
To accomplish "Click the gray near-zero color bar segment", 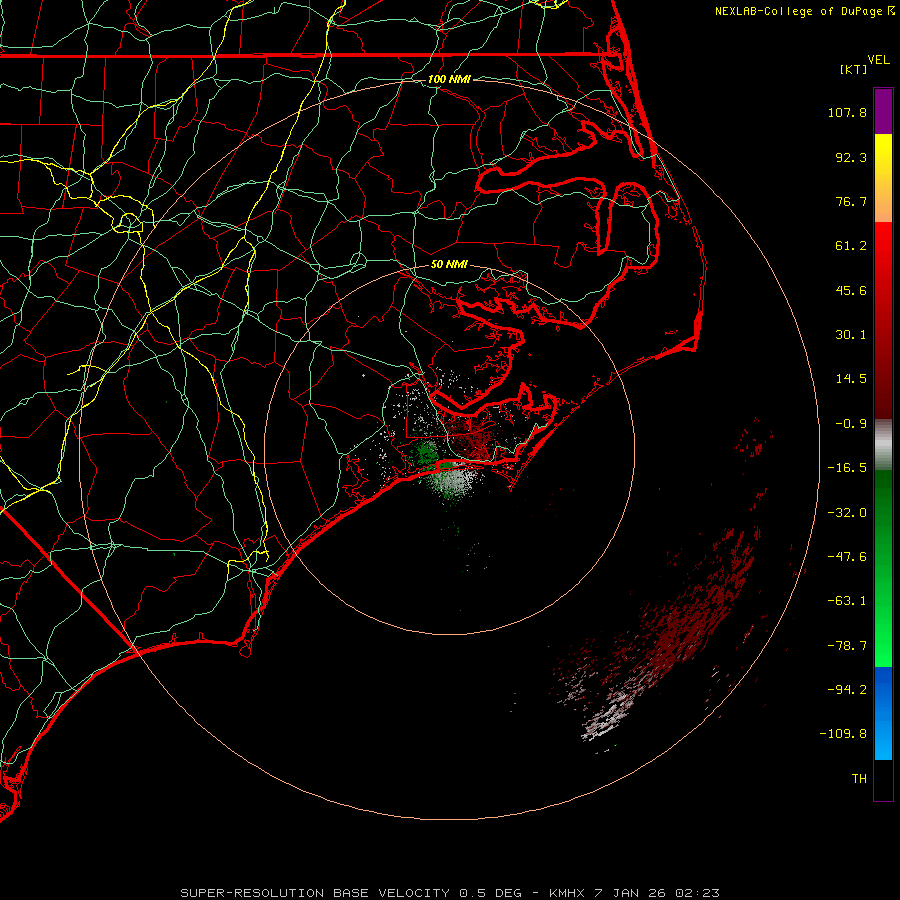I will click(883, 445).
